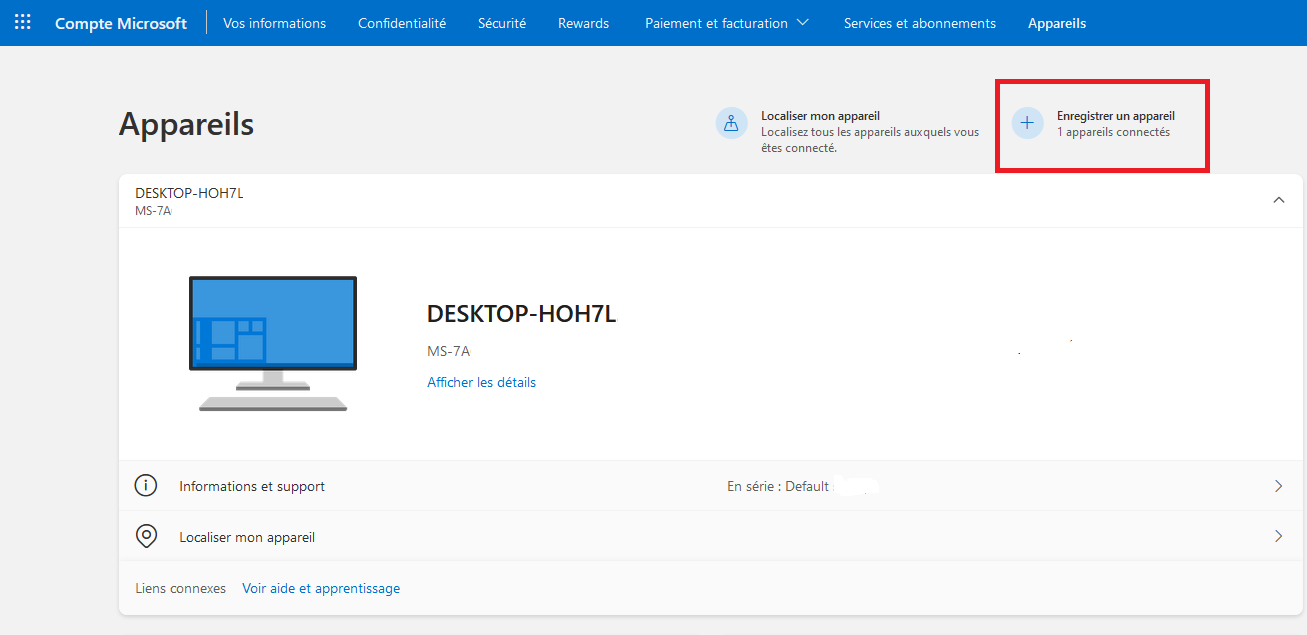Expand the Informations et support row arrow
Image resolution: width=1307 pixels, height=635 pixels.
(x=1278, y=486)
